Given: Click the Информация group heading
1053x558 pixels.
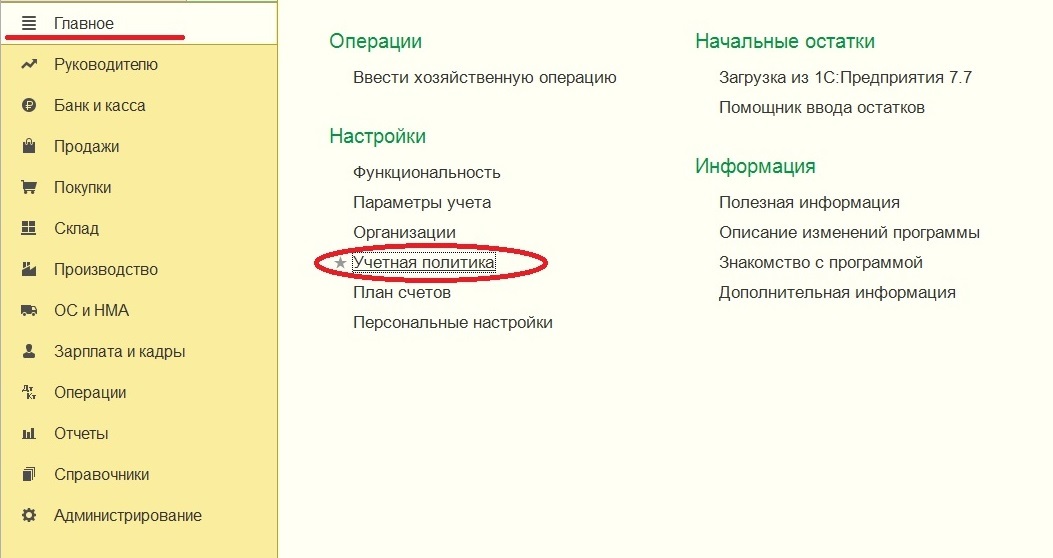Looking at the screenshot, I should pos(756,167).
